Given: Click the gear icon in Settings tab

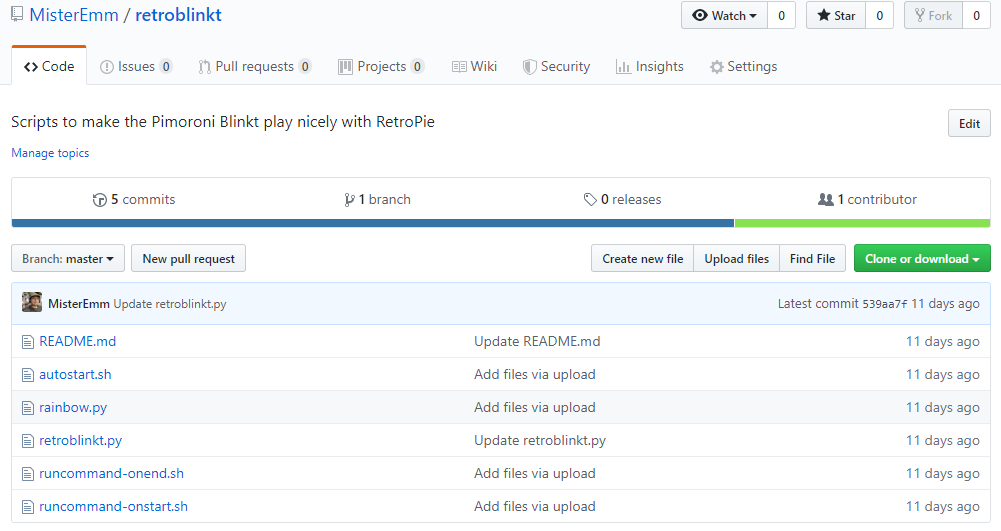Looking at the screenshot, I should click(717, 67).
